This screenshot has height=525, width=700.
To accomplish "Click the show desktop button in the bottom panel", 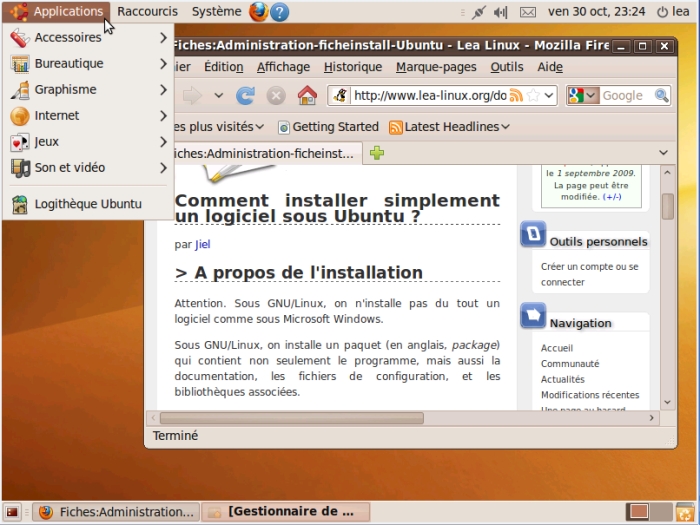I will click(12, 512).
